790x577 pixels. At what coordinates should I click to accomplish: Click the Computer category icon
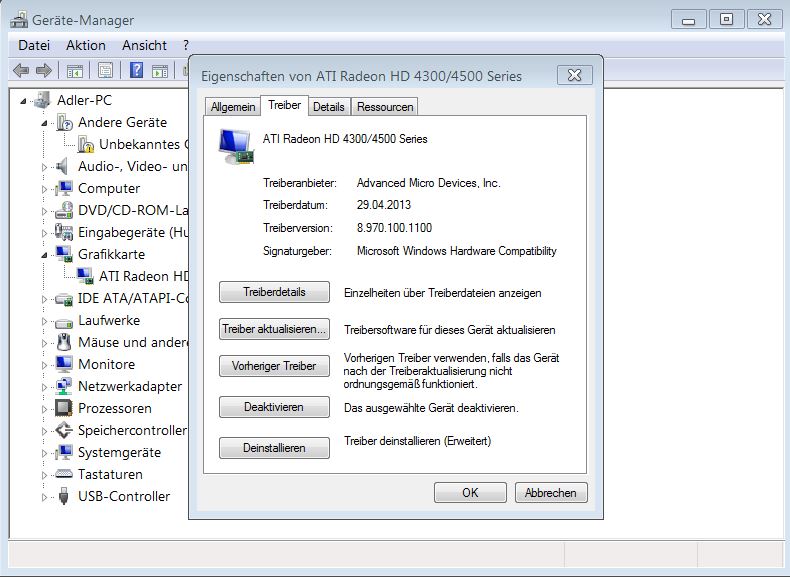64,188
